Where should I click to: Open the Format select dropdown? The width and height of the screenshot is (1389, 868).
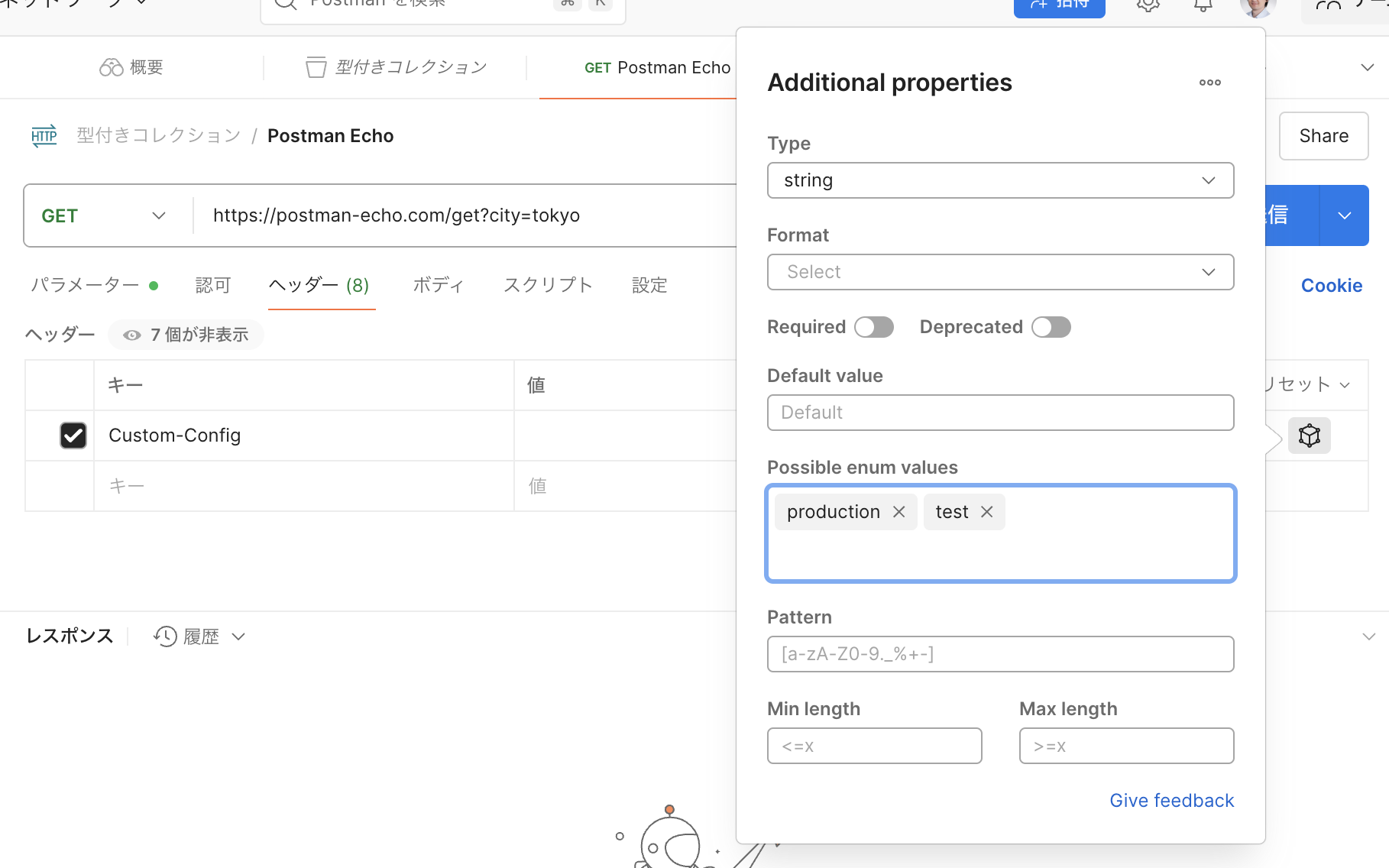point(1000,272)
